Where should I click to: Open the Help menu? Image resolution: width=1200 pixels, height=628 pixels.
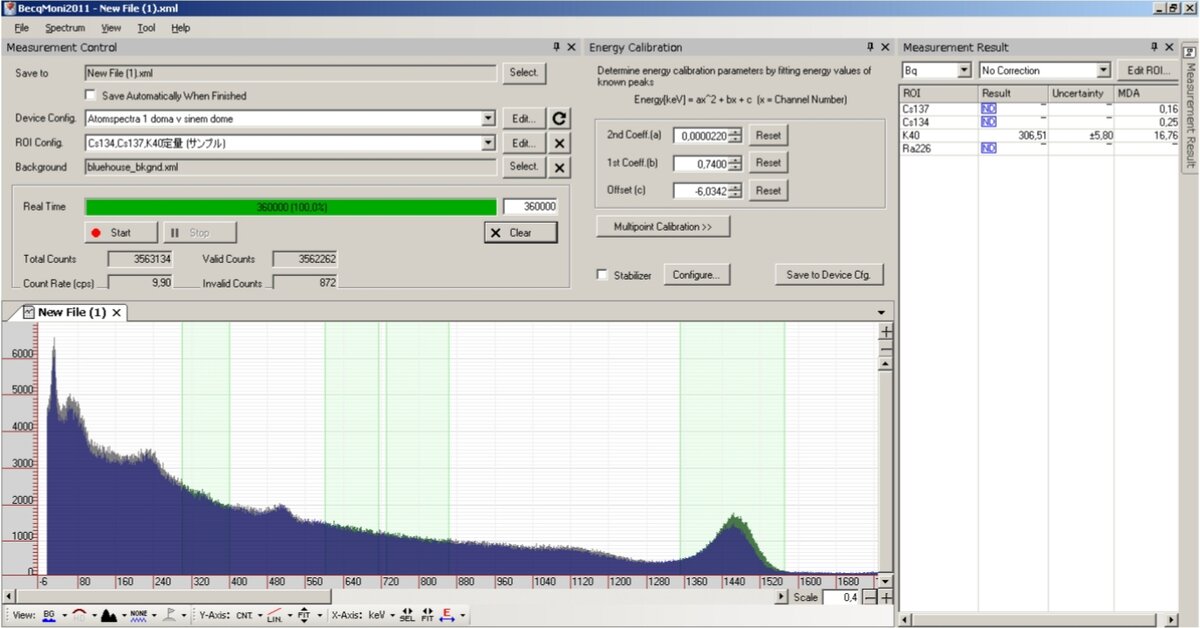click(x=180, y=28)
